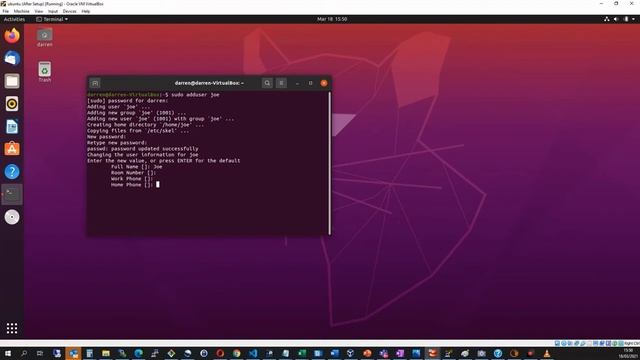Viewport: 640px width, 360px height.
Task: Open the terminal hamburger menu
Action: click(281, 83)
